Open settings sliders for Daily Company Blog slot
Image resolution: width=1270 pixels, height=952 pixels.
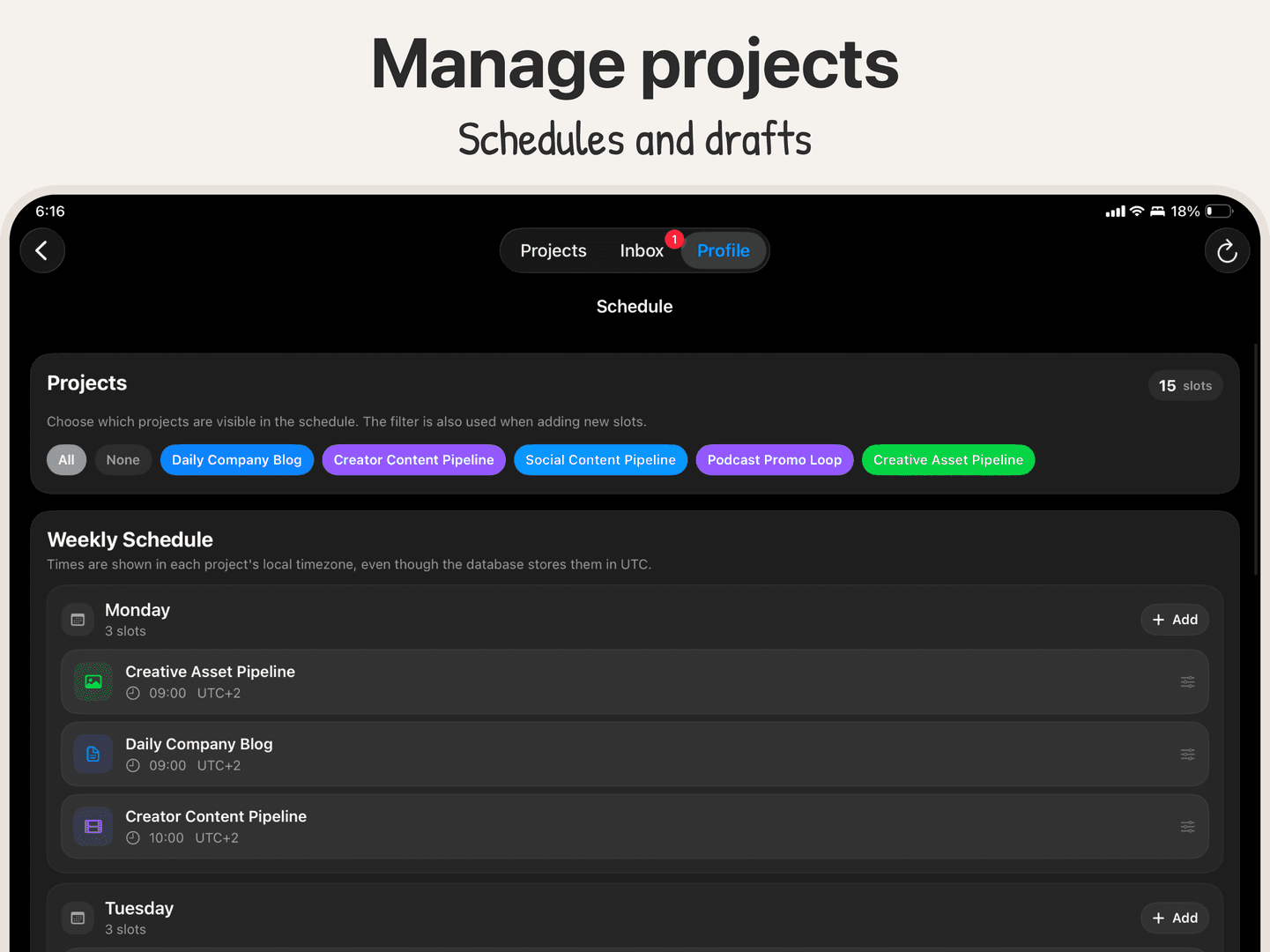1188,755
